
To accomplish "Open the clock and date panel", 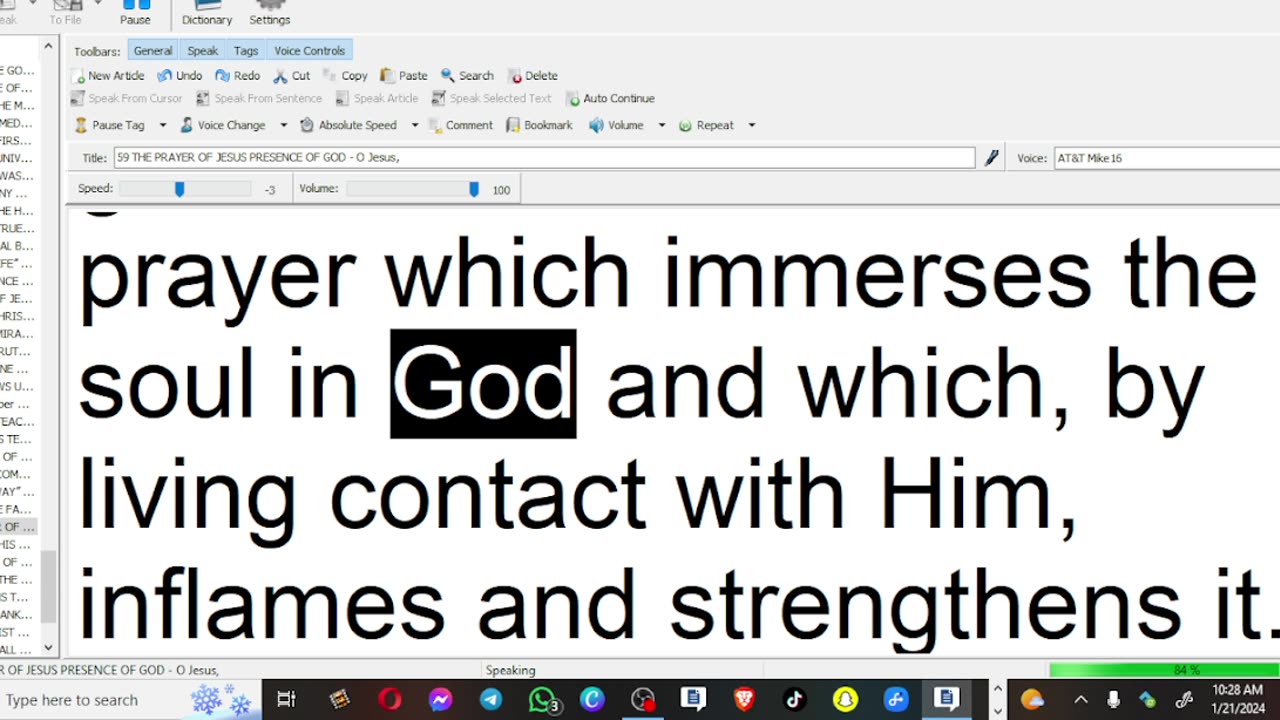I will point(1237,700).
